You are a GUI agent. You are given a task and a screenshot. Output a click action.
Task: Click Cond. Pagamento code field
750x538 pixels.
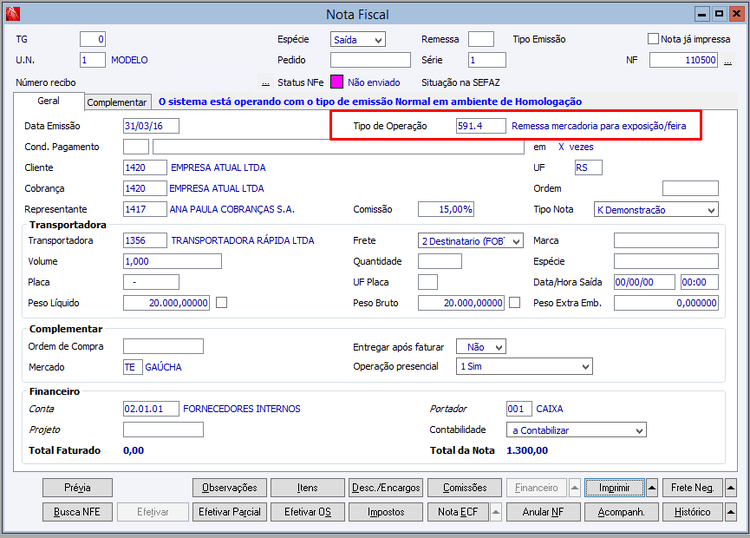click(x=136, y=147)
